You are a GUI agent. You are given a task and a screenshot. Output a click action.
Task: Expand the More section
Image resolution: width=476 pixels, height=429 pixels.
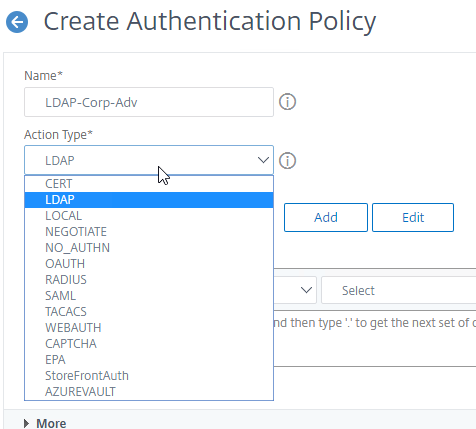point(45,423)
